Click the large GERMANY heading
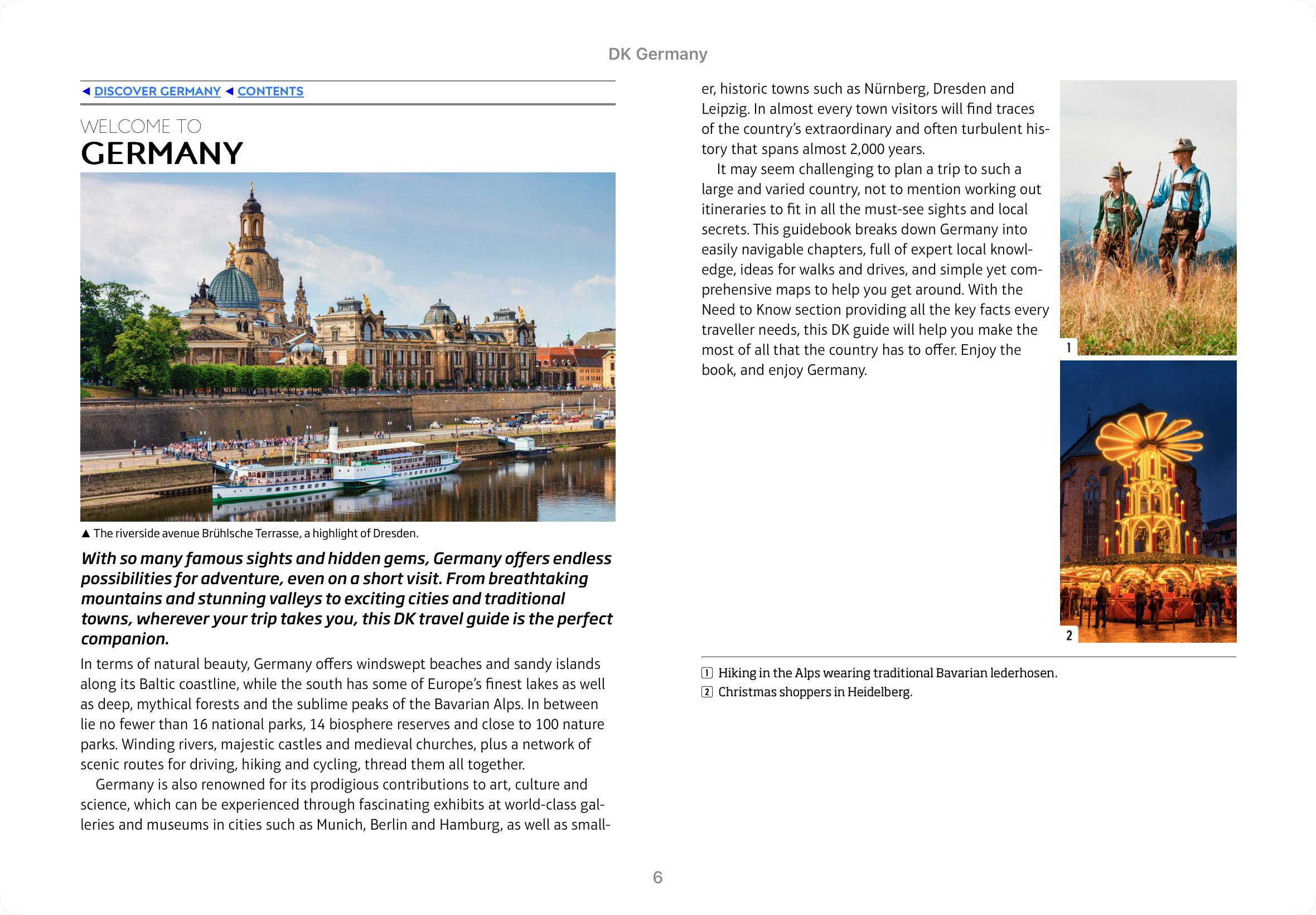 162,153
